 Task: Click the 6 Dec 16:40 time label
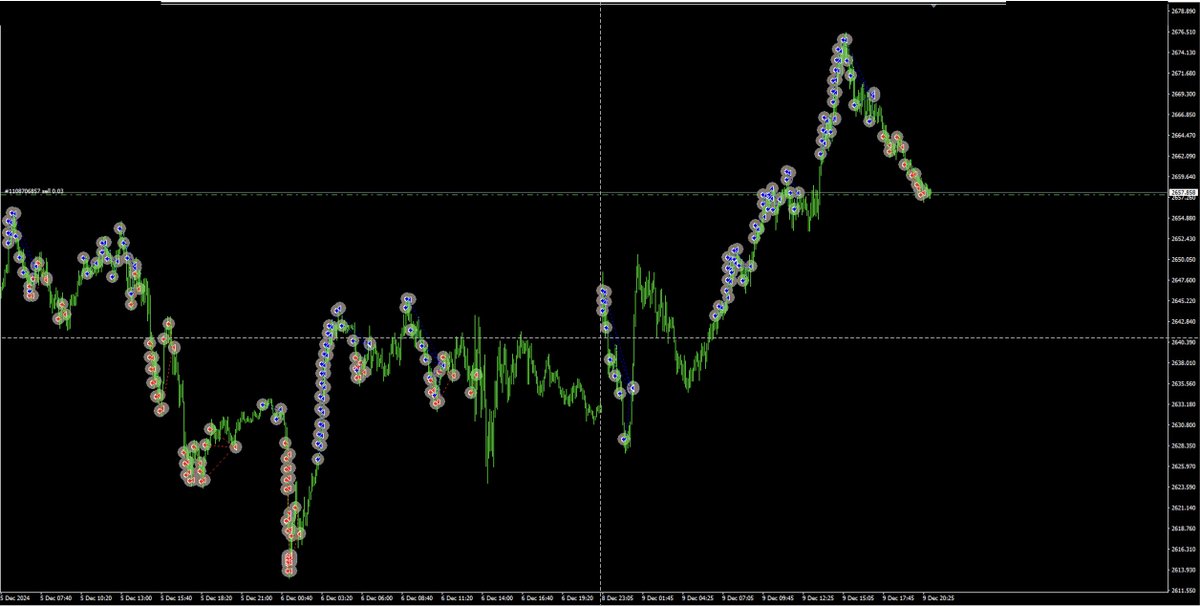pyautogui.click(x=539, y=598)
